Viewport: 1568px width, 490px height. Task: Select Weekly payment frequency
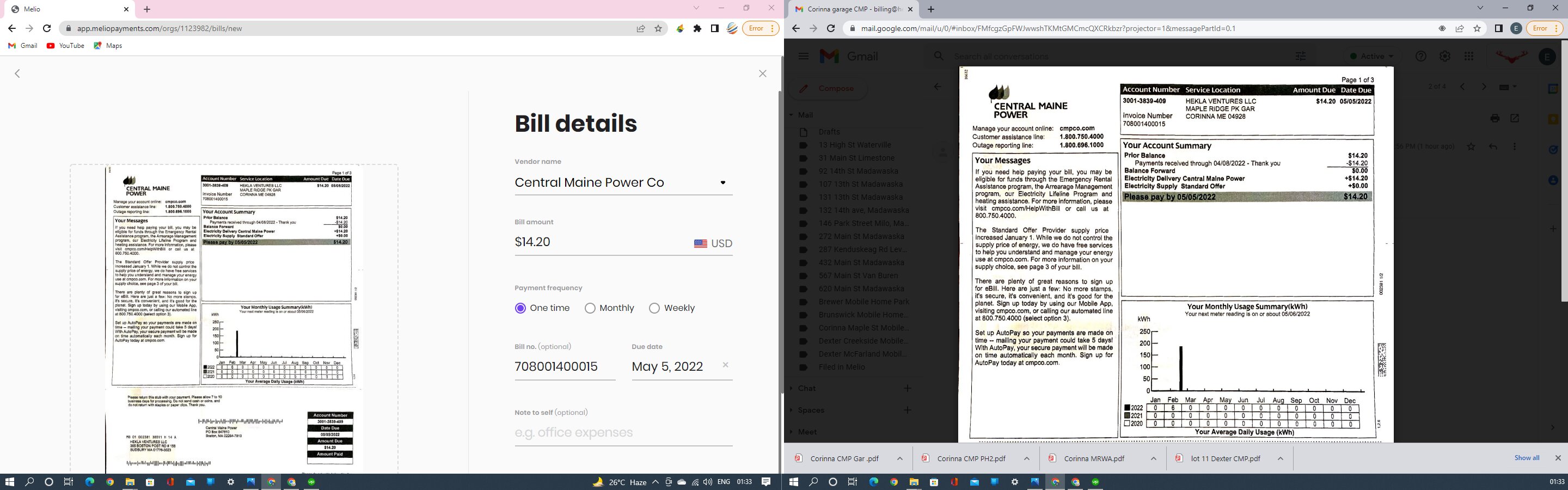pos(654,308)
